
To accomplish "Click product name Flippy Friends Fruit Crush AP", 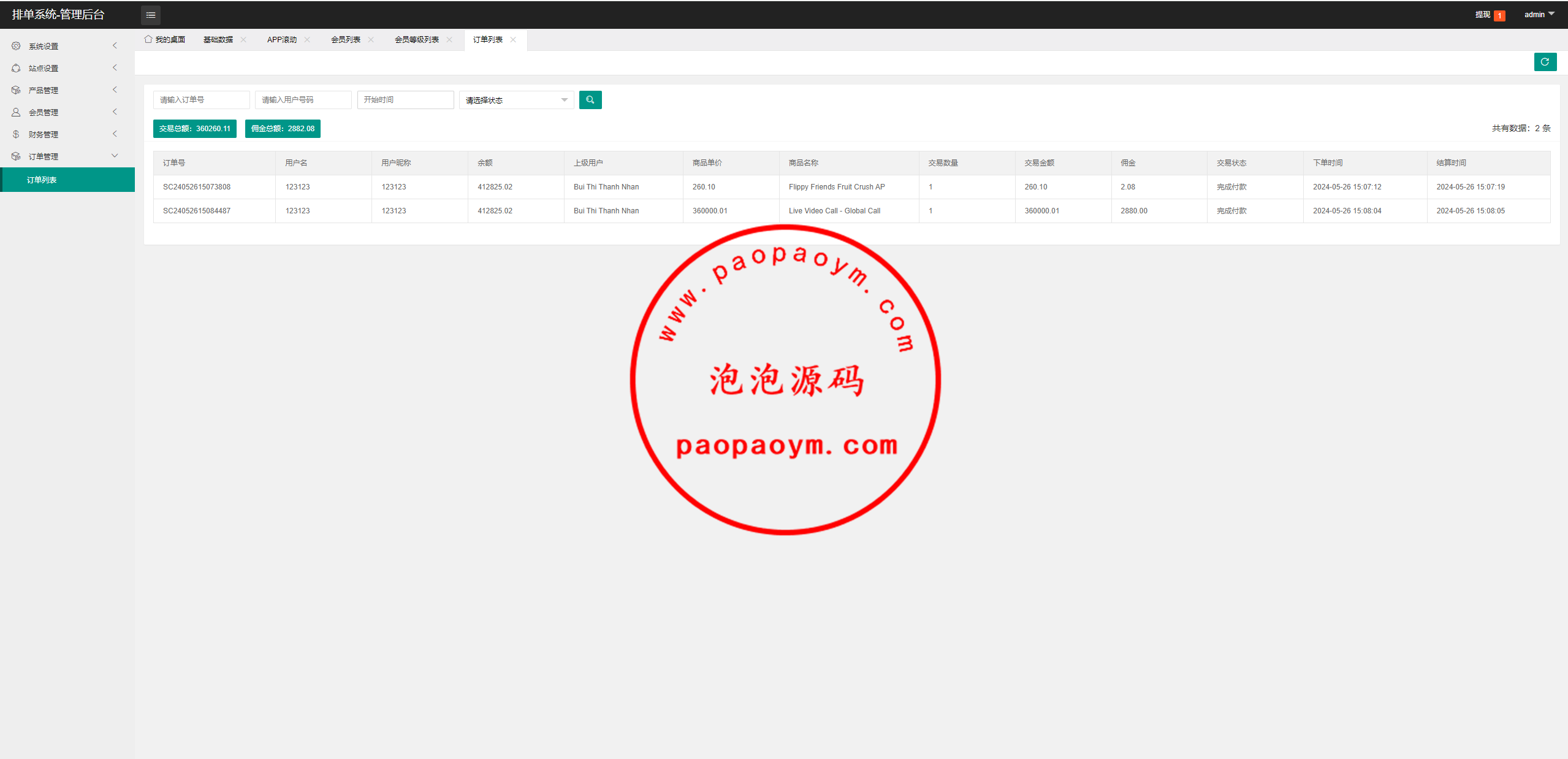I will 837,187.
